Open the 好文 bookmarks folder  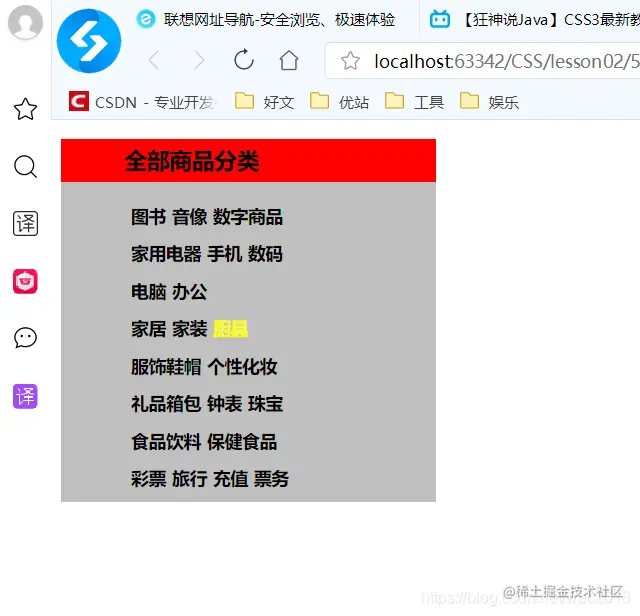(264, 101)
